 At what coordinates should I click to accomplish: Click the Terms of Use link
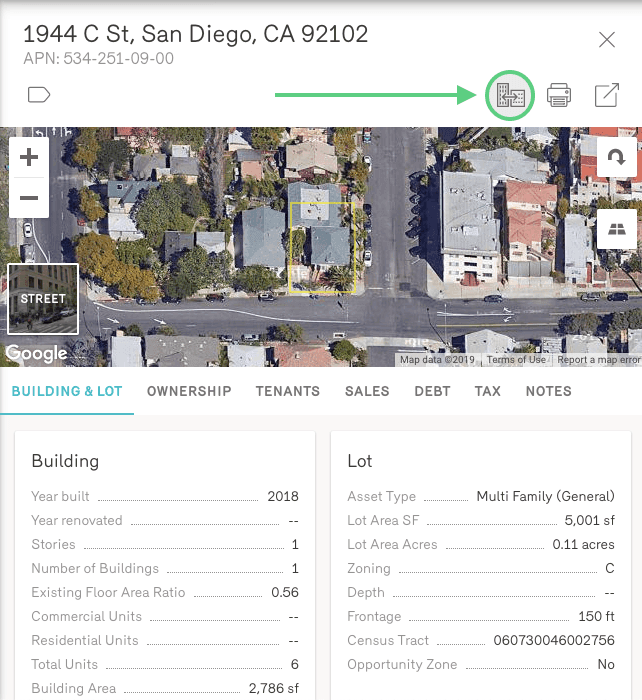517,360
